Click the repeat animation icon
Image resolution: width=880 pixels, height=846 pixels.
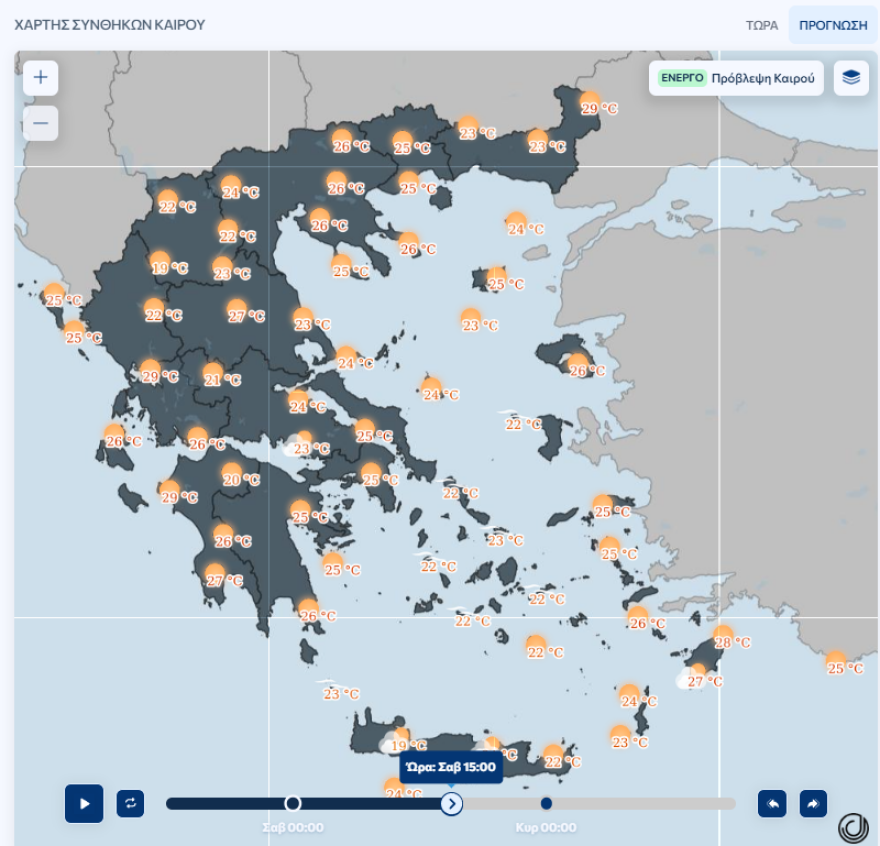(x=131, y=803)
